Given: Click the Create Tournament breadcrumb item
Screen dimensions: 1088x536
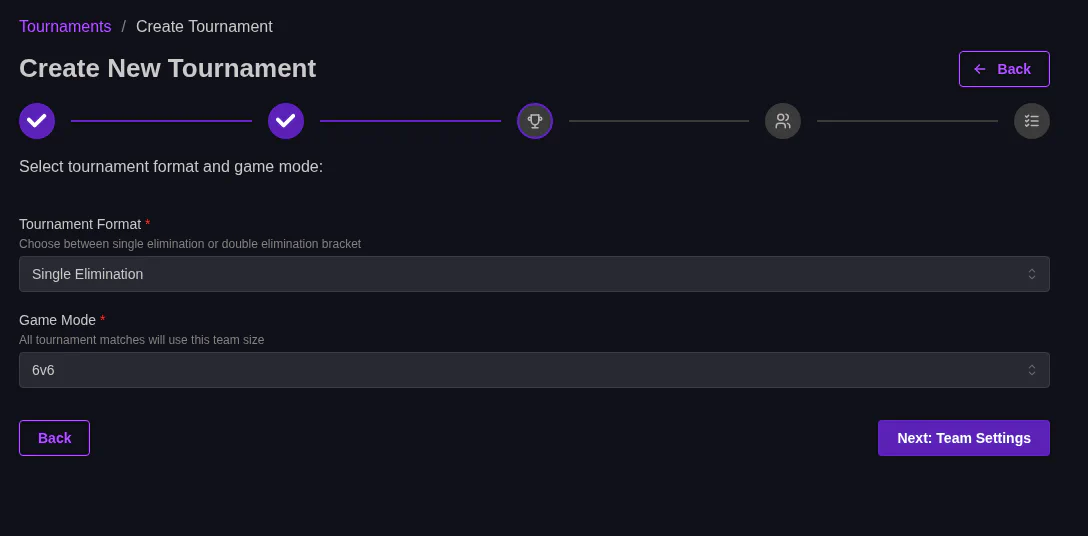Looking at the screenshot, I should point(204,27).
